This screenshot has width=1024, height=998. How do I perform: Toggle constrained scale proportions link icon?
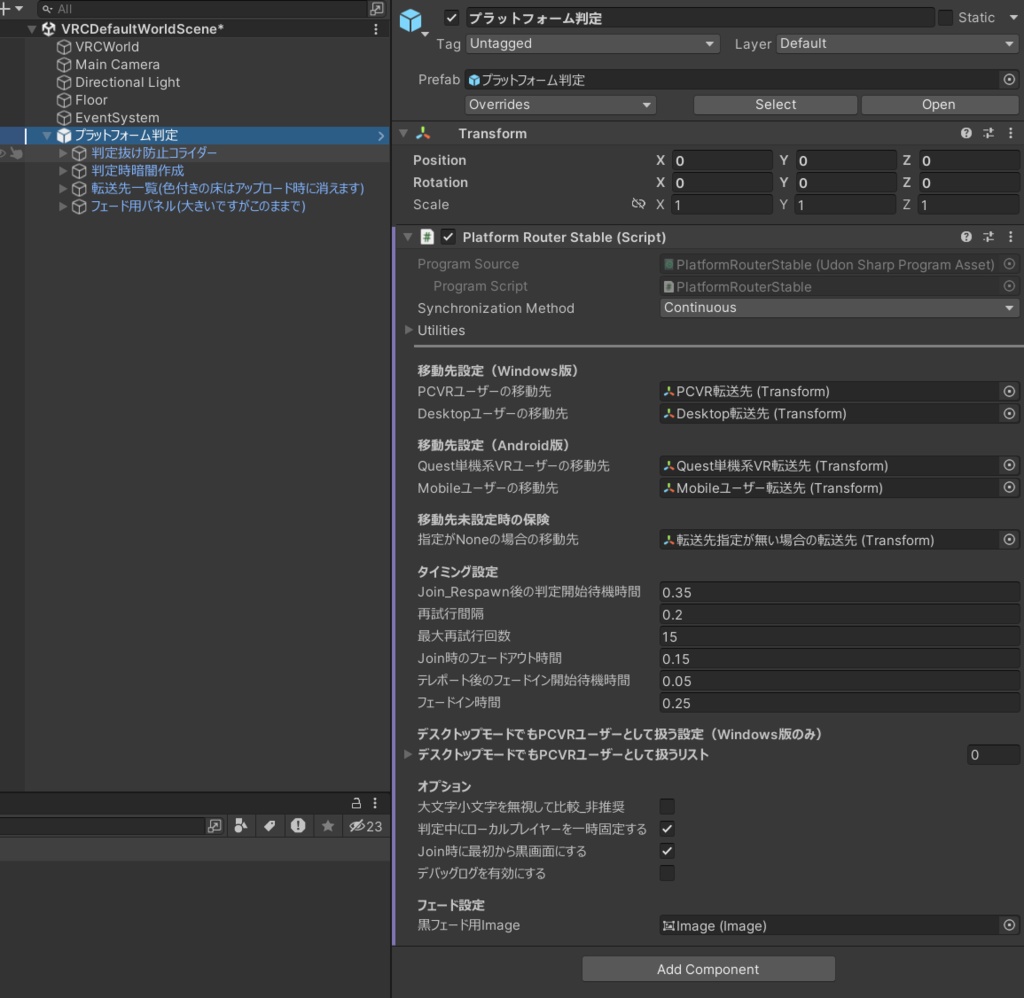click(x=639, y=204)
